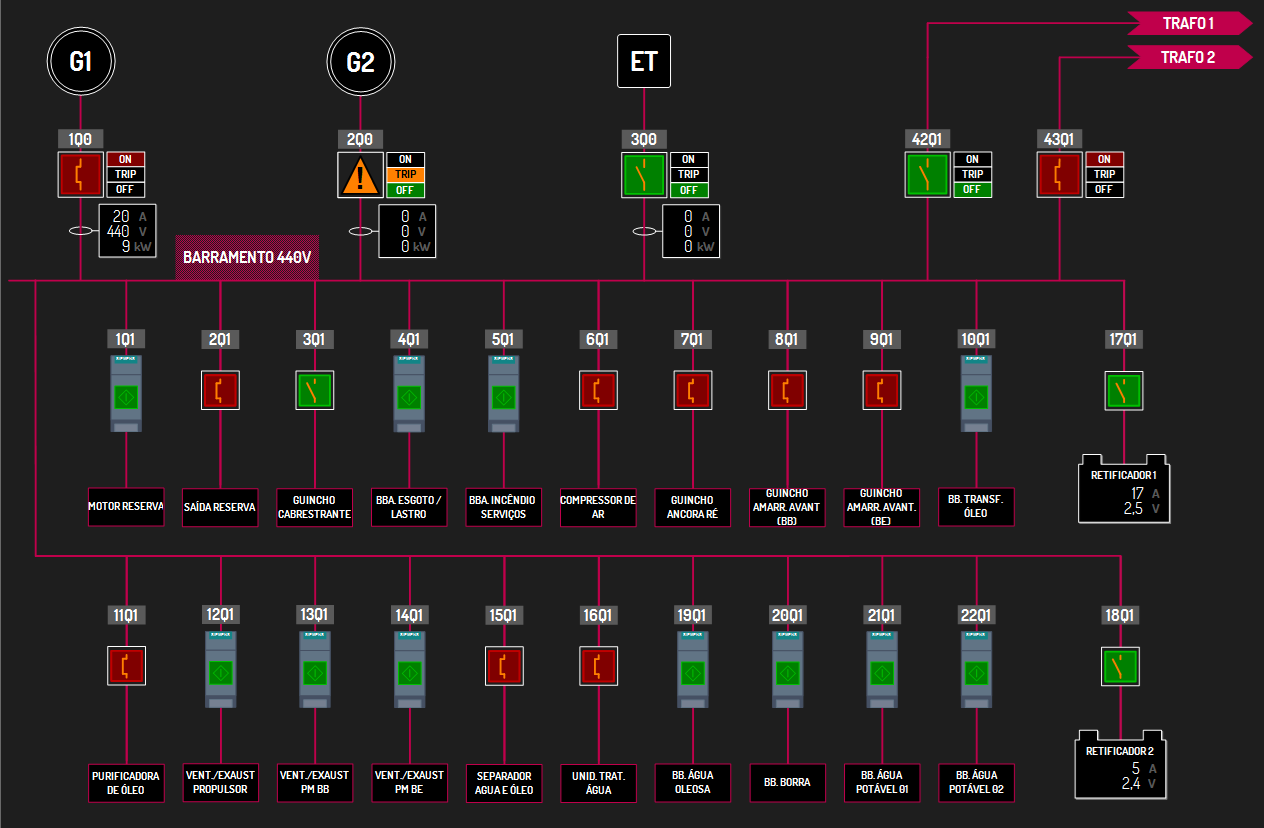
Task: Open the RETIFICADOR 1 readings box
Action: 1123,492
